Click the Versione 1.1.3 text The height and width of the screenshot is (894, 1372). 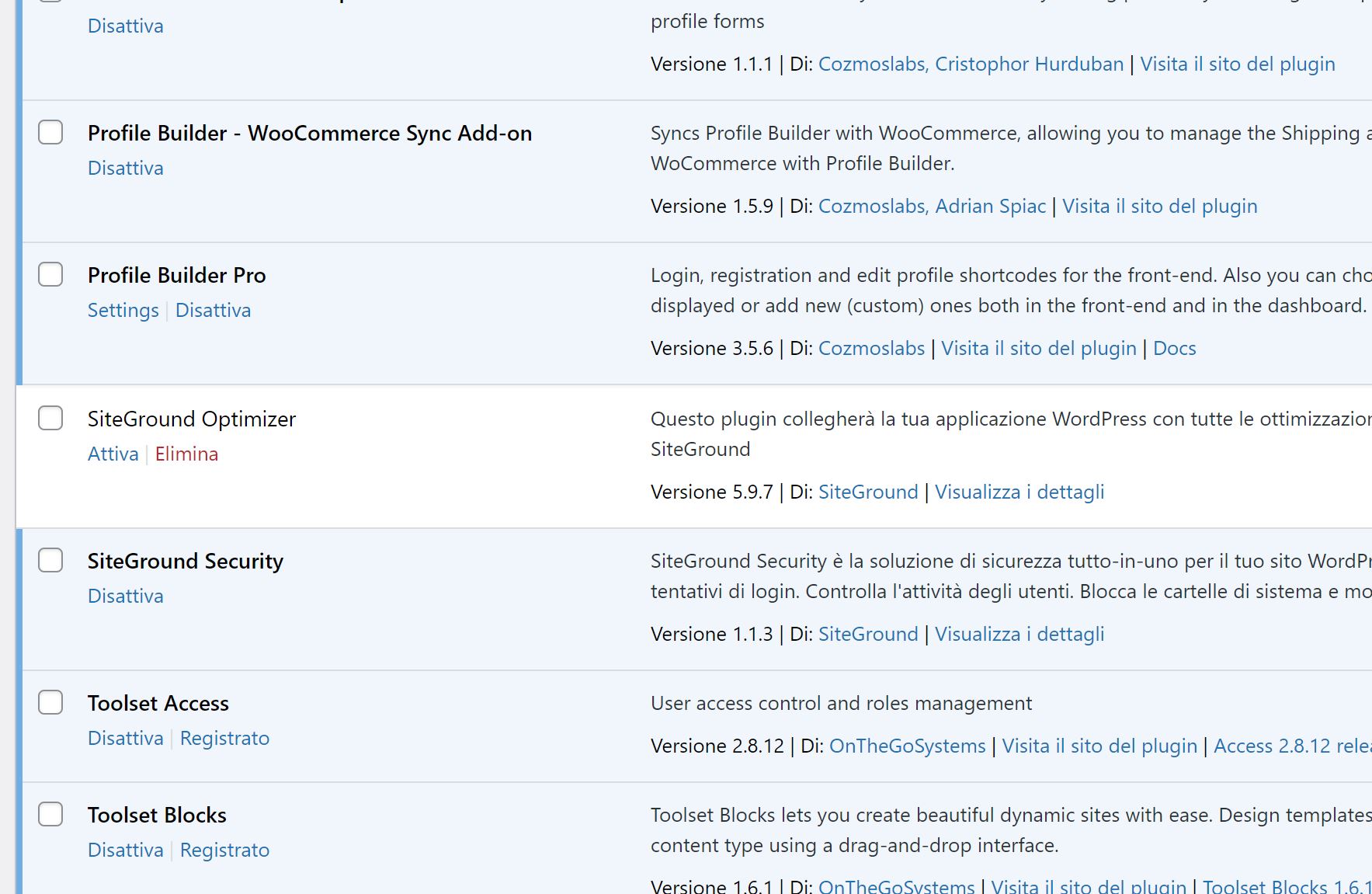click(x=712, y=634)
